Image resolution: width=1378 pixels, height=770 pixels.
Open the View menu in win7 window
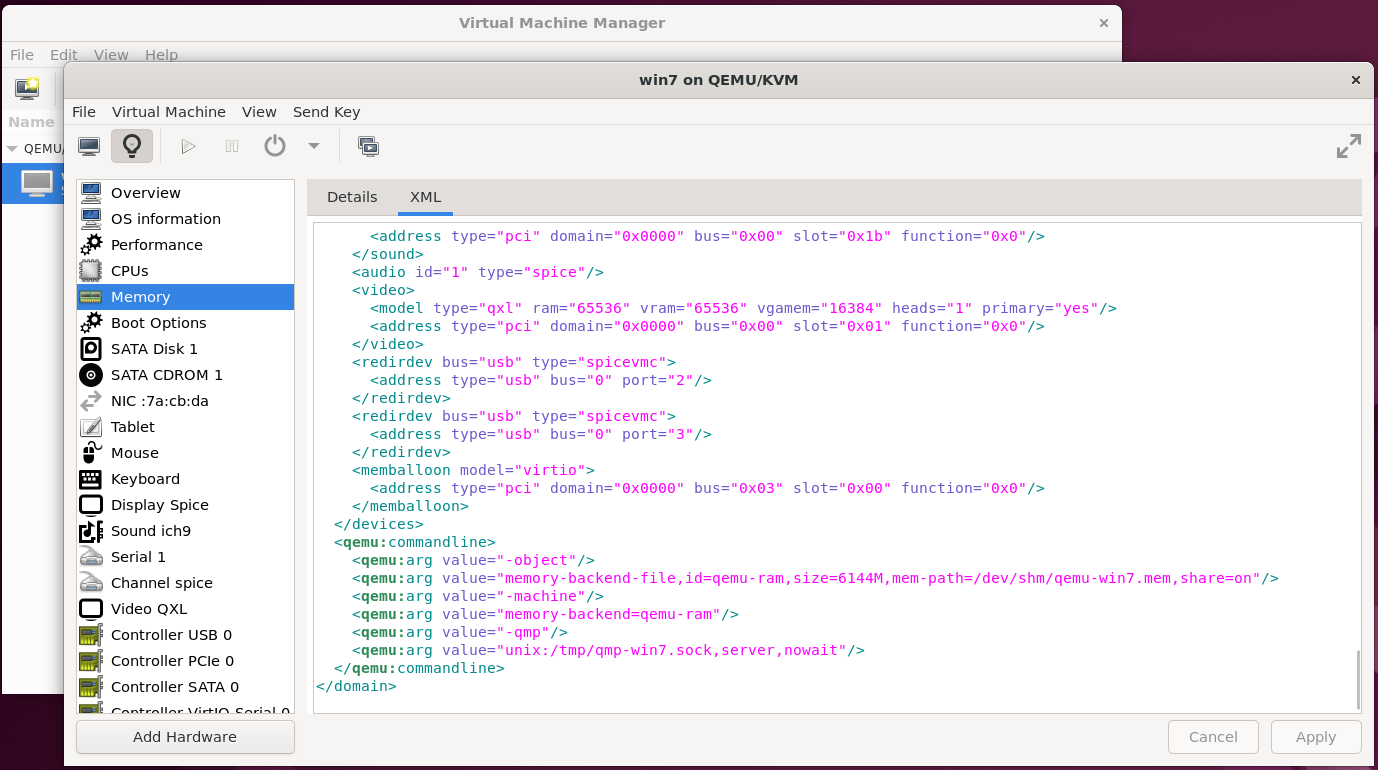pyautogui.click(x=259, y=112)
